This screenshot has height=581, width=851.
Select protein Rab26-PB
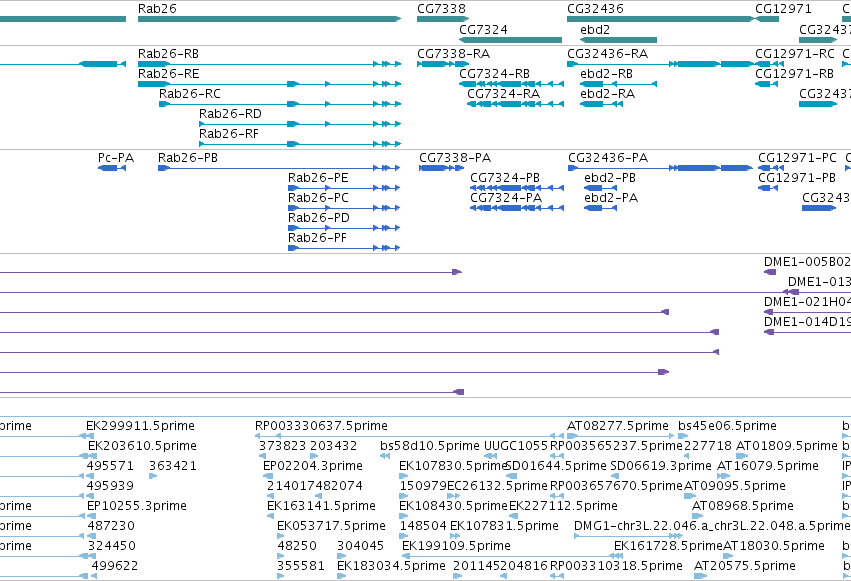click(x=279, y=168)
